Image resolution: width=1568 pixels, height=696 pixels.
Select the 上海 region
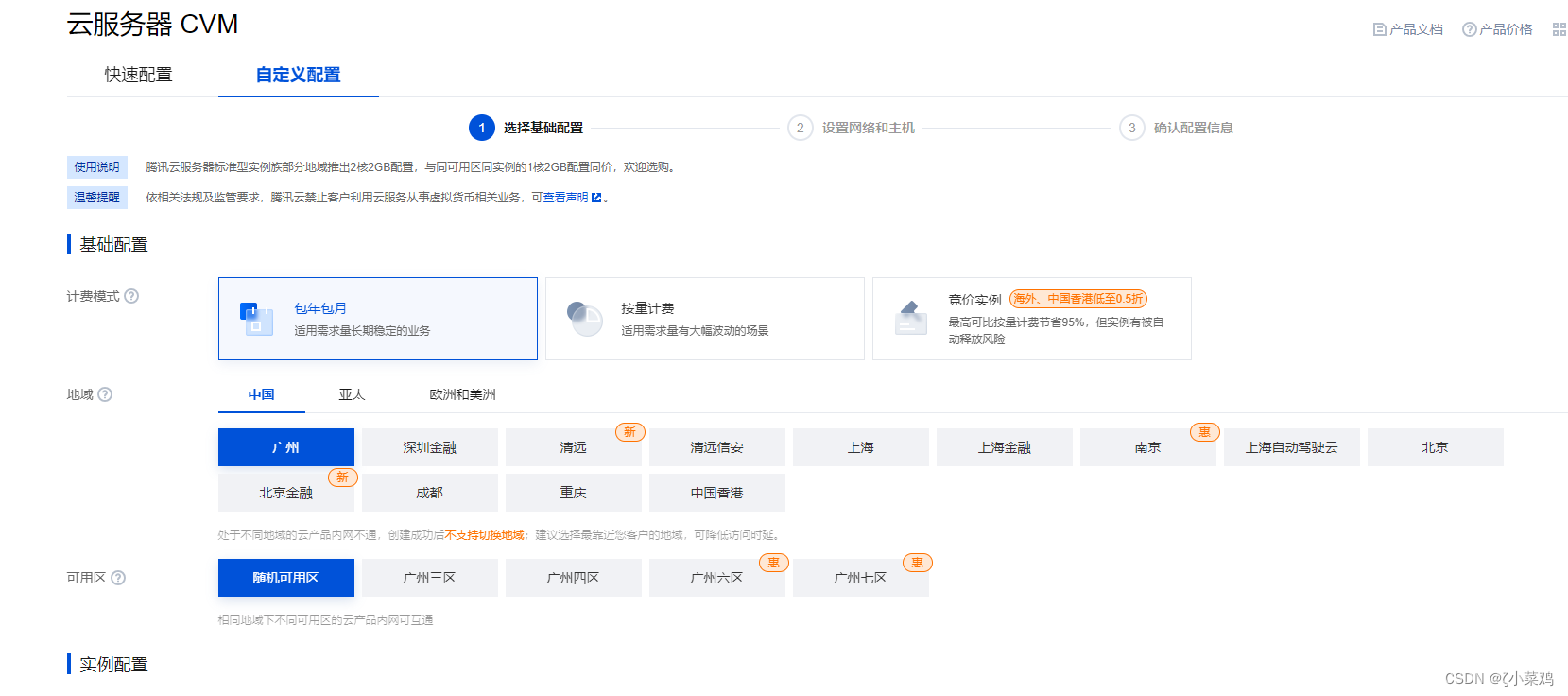point(861,447)
